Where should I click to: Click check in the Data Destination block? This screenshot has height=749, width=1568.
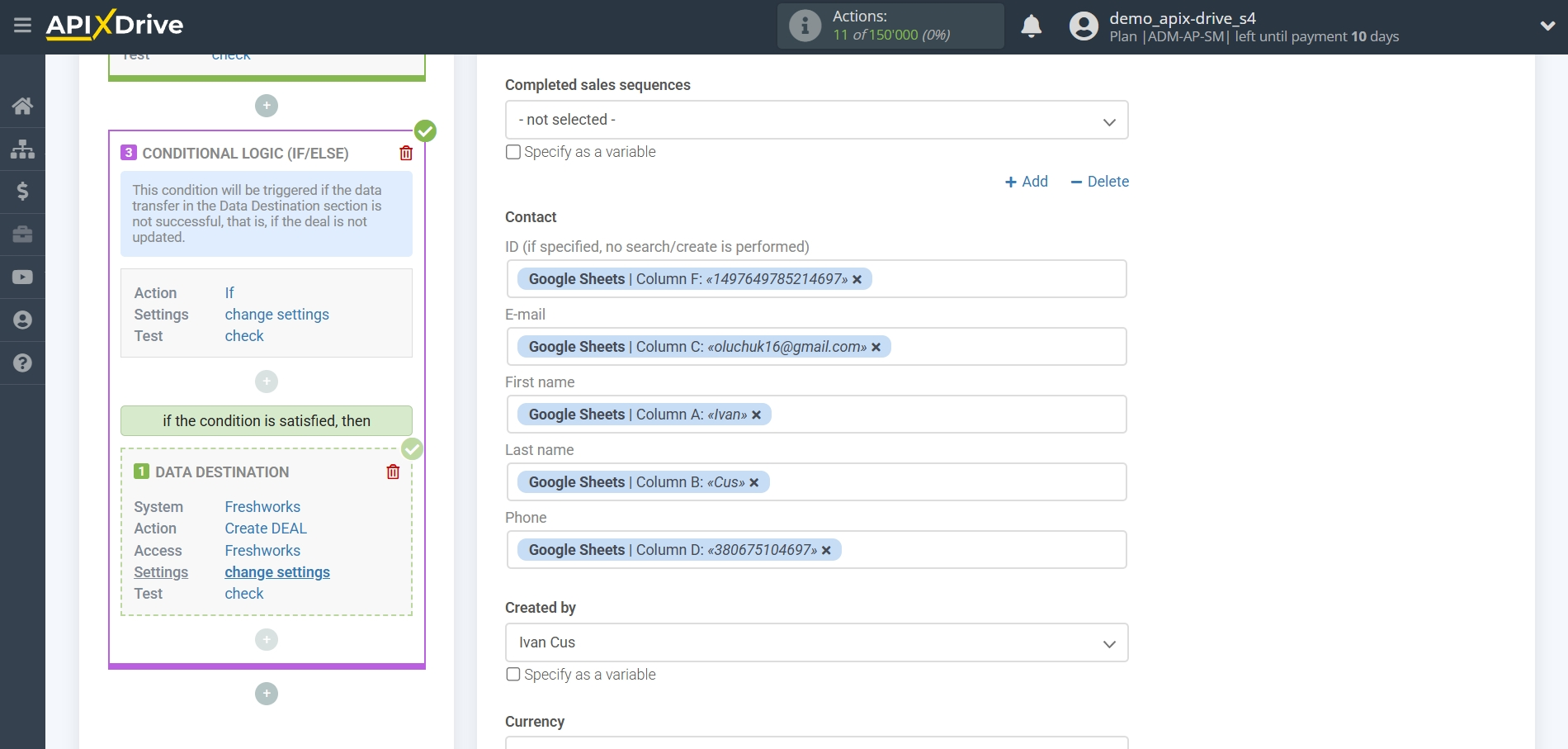click(x=244, y=594)
